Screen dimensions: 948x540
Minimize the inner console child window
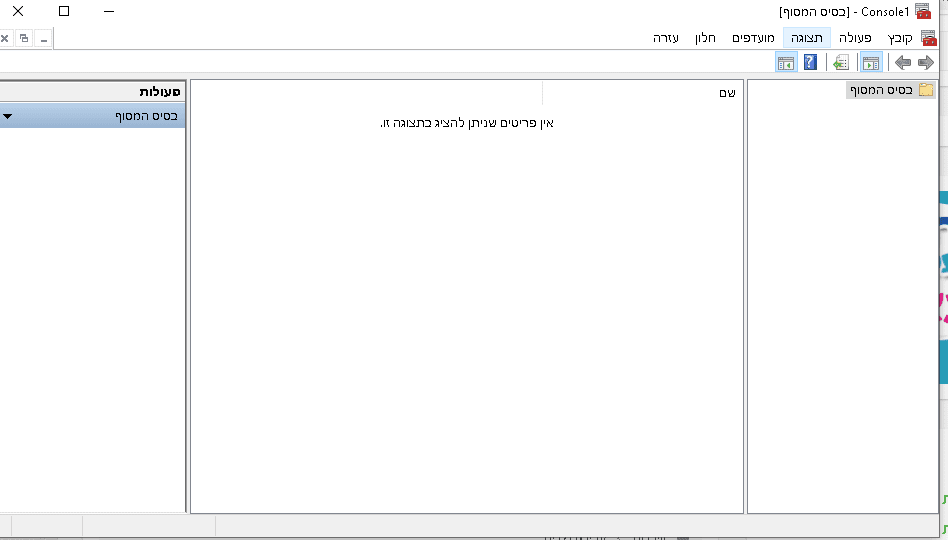44,39
